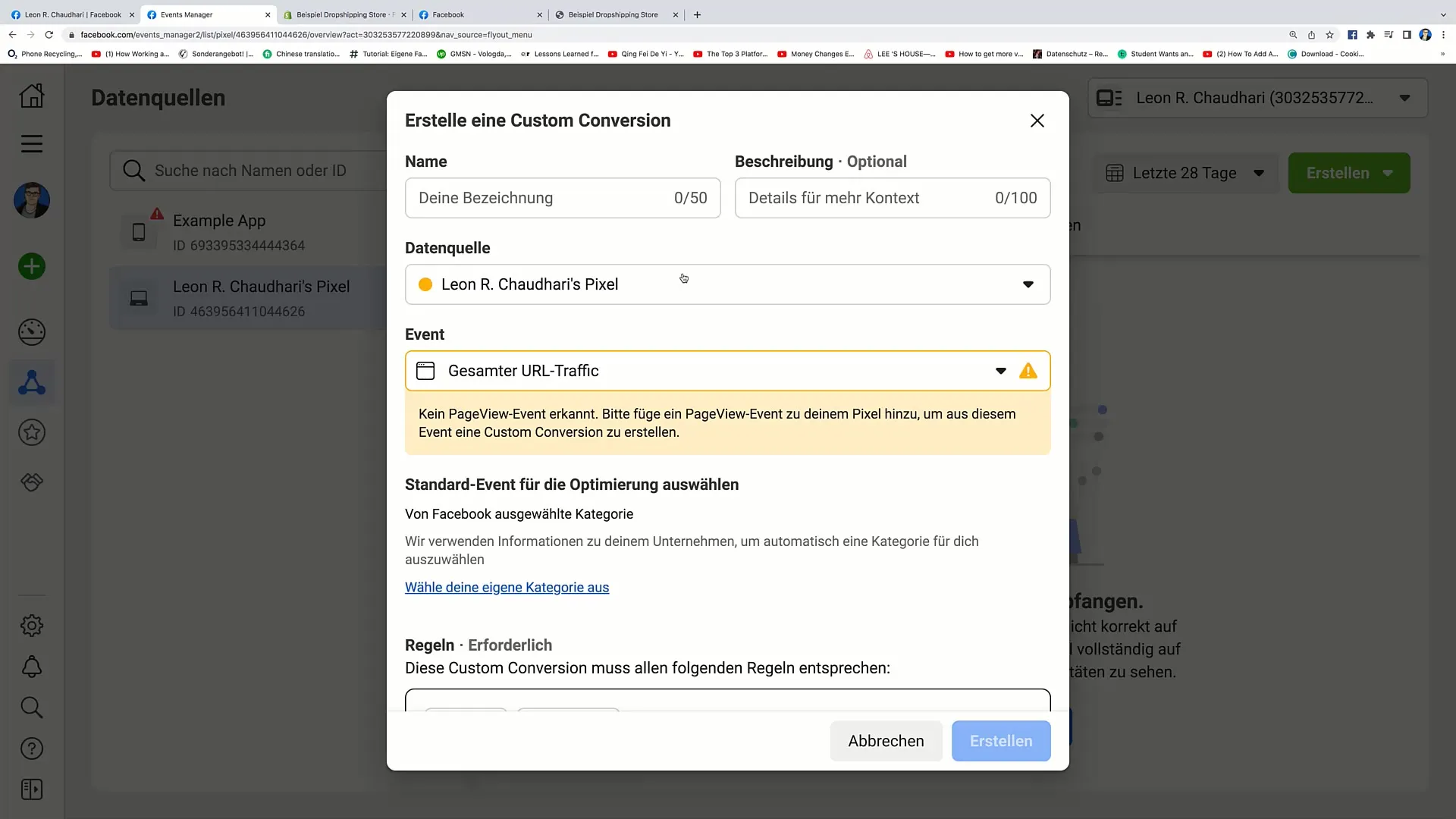Image resolution: width=1456 pixels, height=819 pixels.
Task: Click the Chrome profile avatar in toolbar
Action: click(1425, 35)
